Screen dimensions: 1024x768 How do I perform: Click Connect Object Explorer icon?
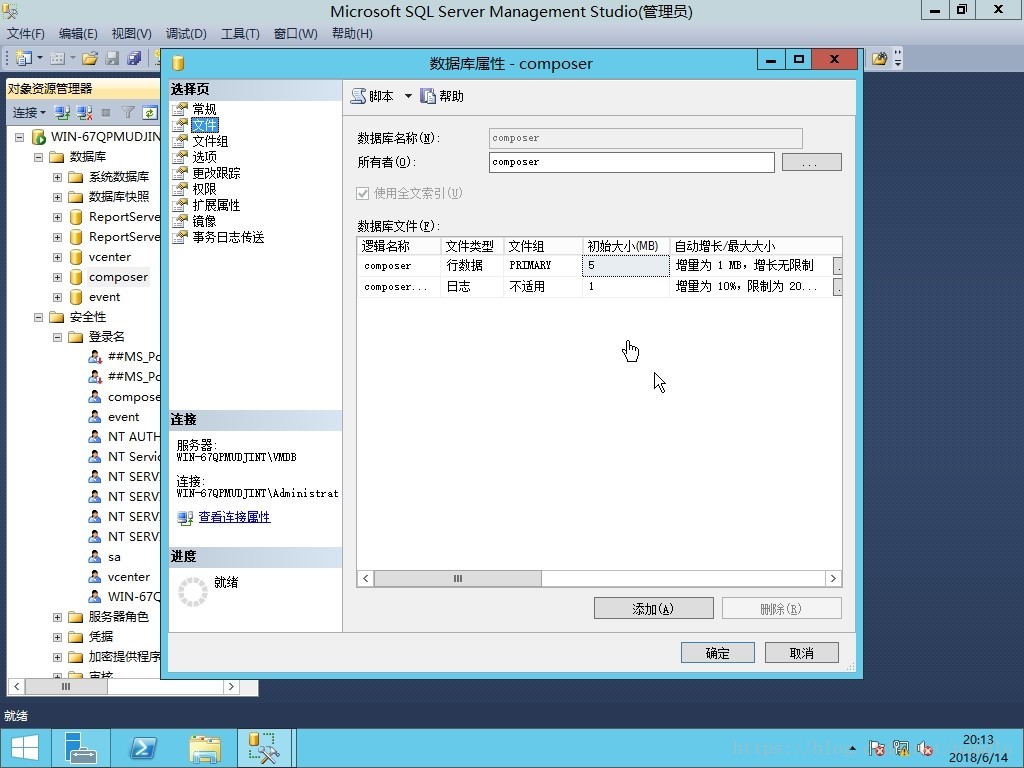62,112
